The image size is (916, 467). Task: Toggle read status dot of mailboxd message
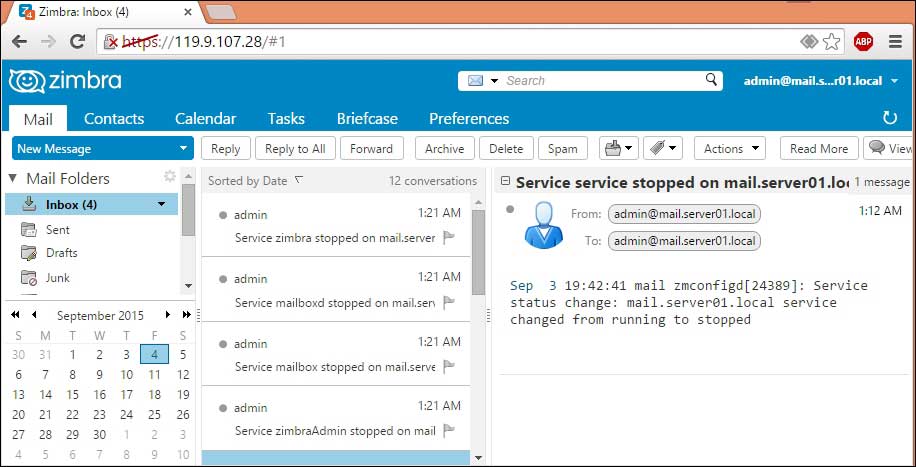(x=223, y=279)
